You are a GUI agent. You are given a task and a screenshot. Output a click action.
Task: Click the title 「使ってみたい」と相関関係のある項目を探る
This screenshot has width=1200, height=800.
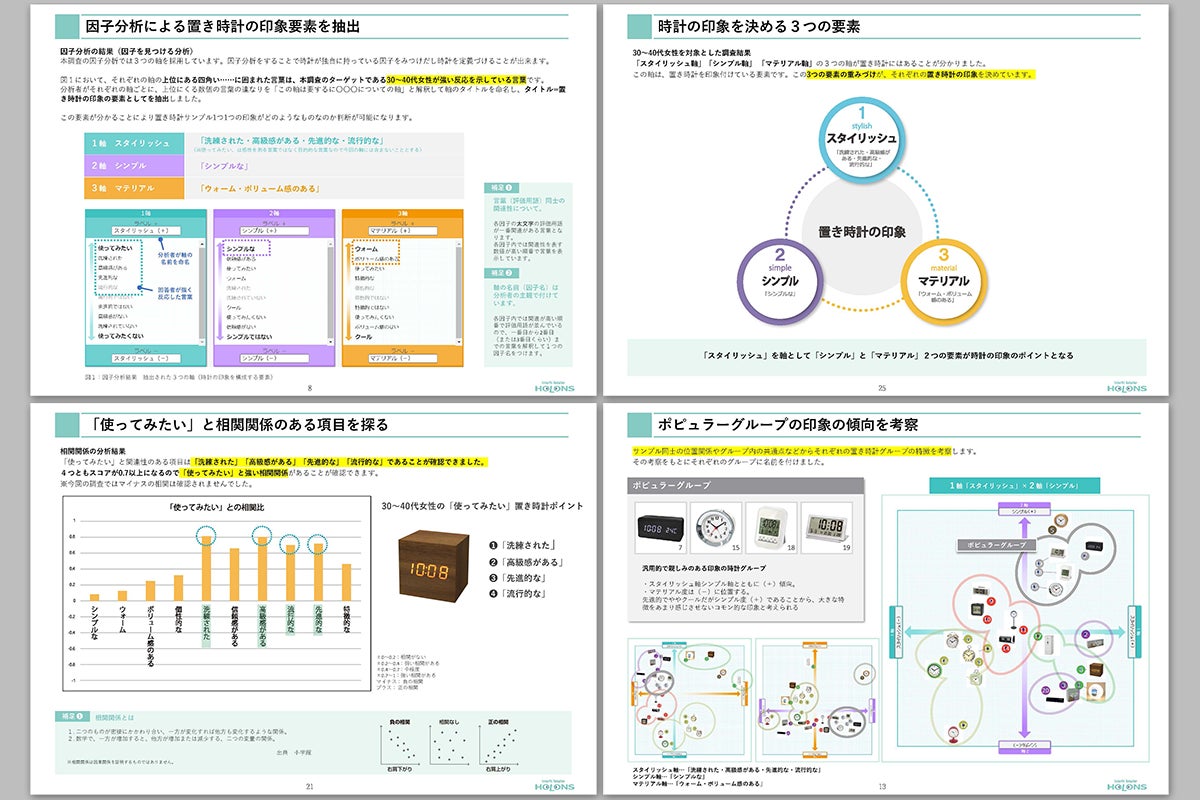(x=239, y=425)
